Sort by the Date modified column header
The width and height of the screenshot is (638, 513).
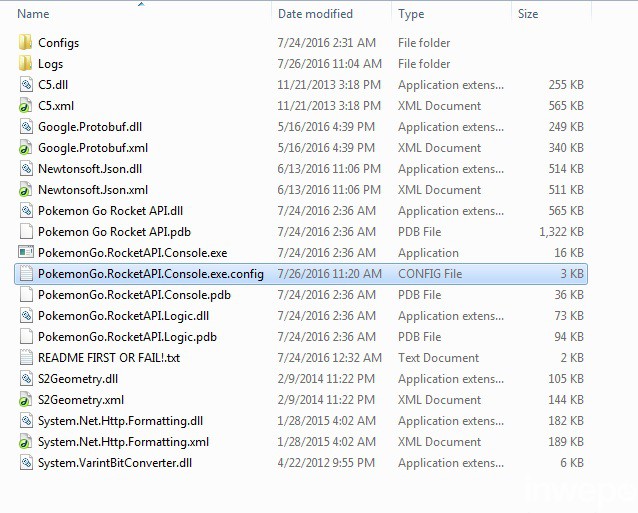point(315,14)
